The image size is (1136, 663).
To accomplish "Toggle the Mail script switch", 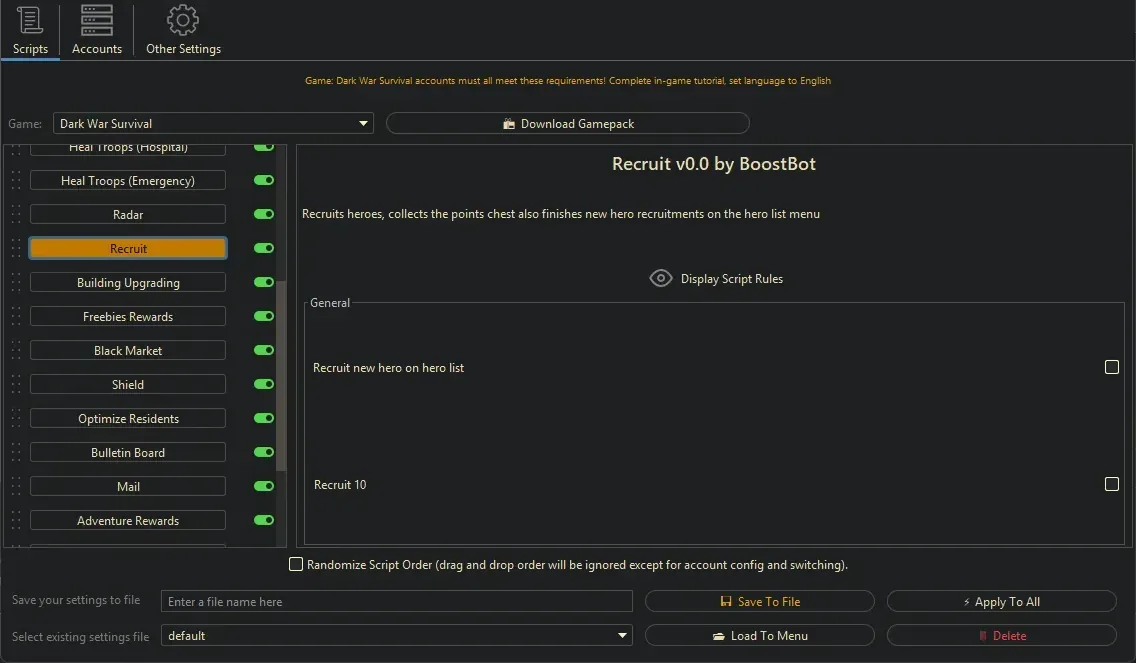I will (x=264, y=487).
